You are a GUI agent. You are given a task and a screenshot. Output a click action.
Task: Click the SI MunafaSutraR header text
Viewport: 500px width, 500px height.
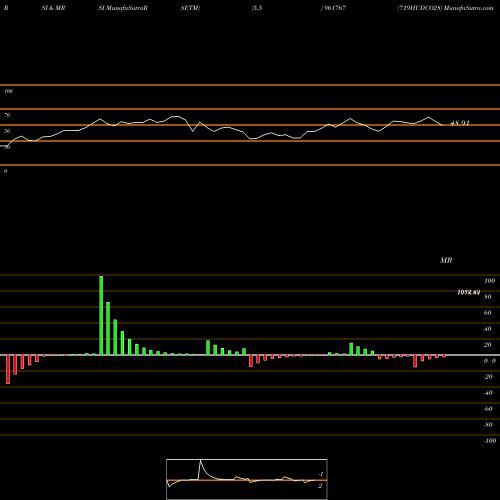tap(123, 8)
